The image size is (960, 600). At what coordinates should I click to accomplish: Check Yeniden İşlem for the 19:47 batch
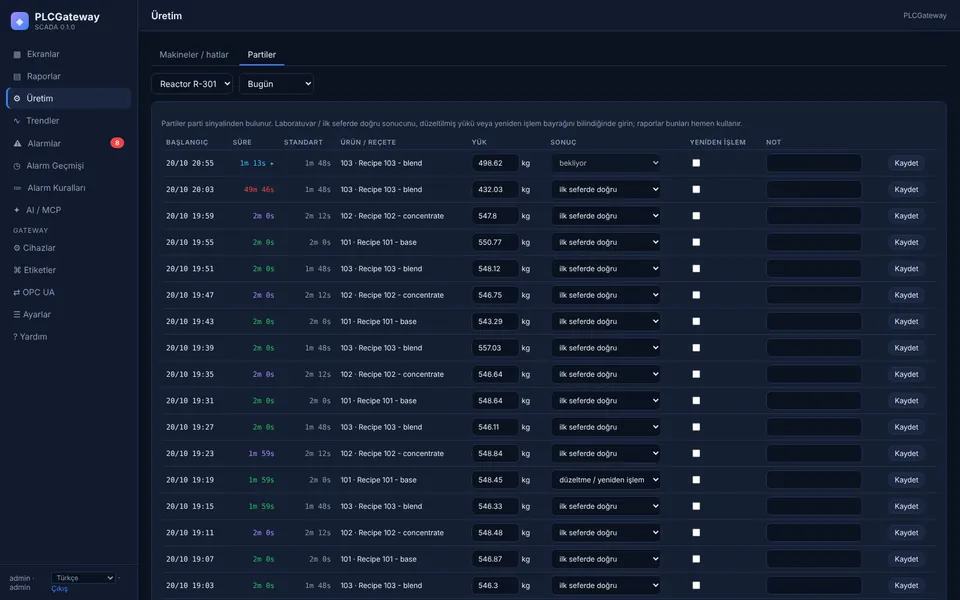696,295
